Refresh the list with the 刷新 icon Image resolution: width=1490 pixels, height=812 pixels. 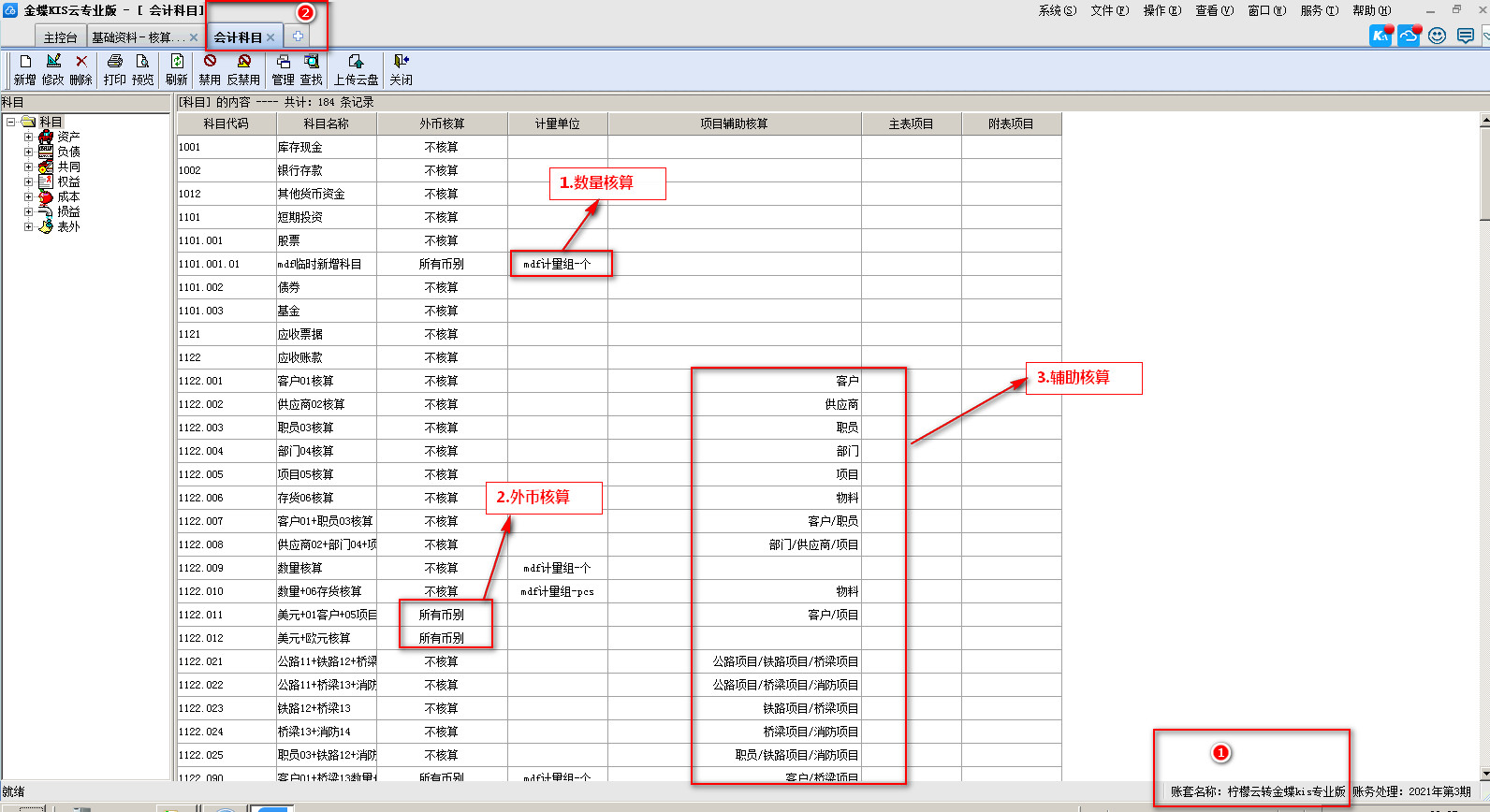(176, 62)
